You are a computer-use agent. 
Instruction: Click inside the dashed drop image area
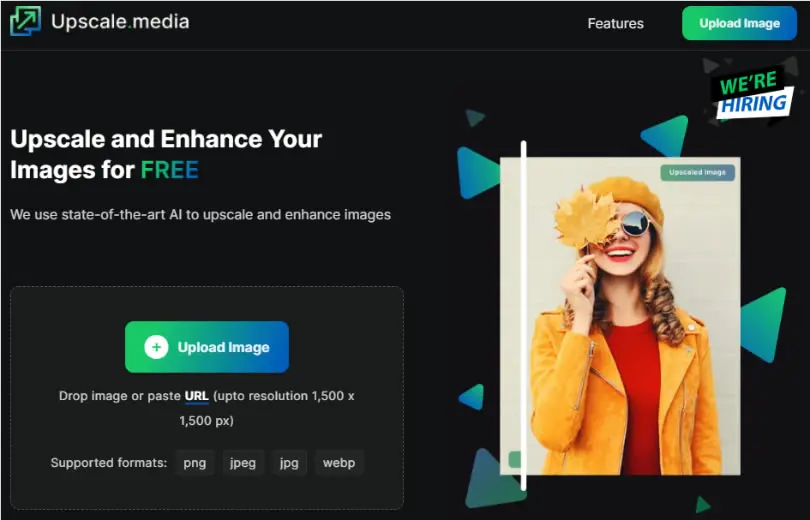click(207, 398)
